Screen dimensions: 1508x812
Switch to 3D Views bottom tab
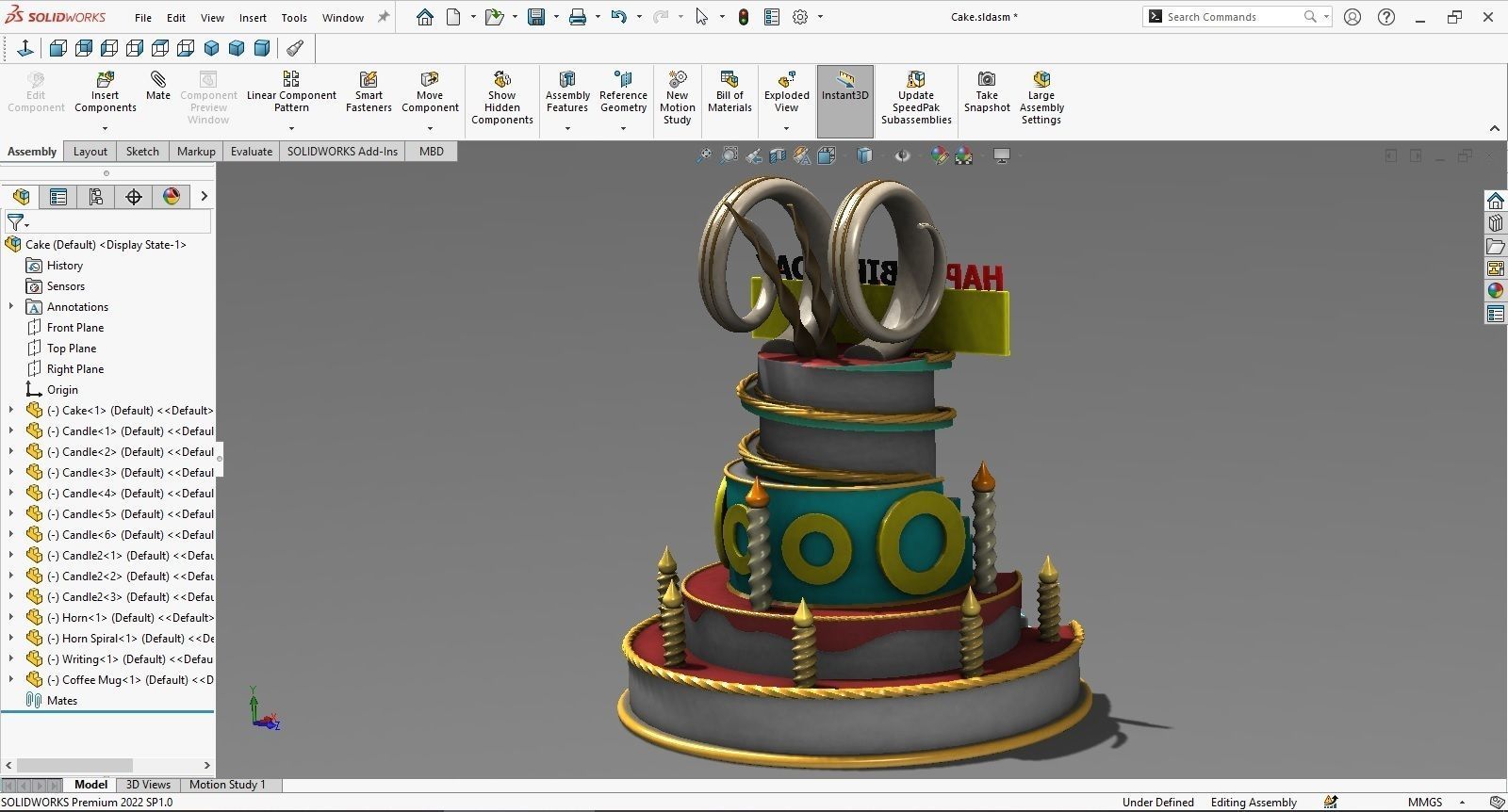[x=148, y=785]
